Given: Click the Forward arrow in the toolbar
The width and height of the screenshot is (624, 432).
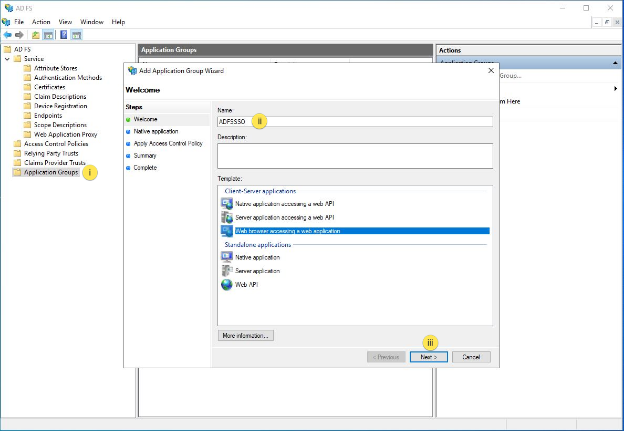Looking at the screenshot, I should coord(21,33).
